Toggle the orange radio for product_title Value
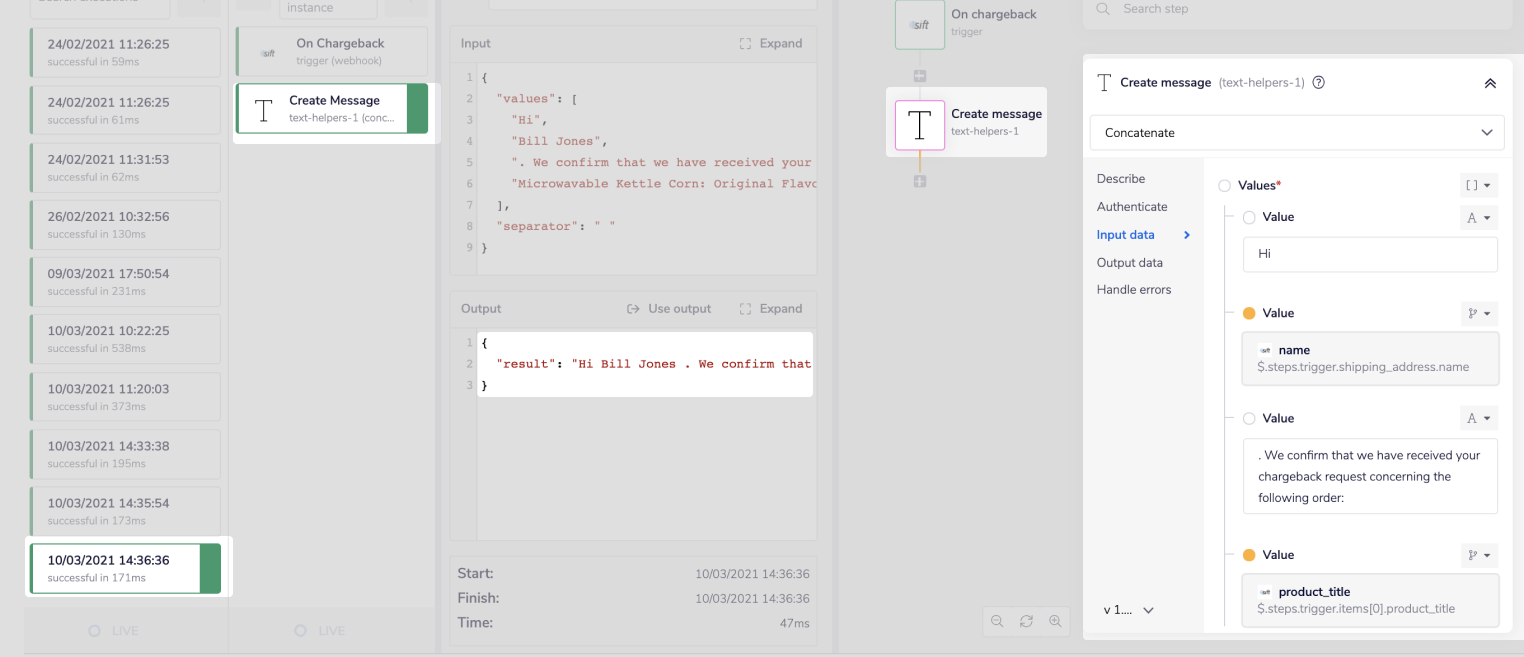 pos(1248,555)
